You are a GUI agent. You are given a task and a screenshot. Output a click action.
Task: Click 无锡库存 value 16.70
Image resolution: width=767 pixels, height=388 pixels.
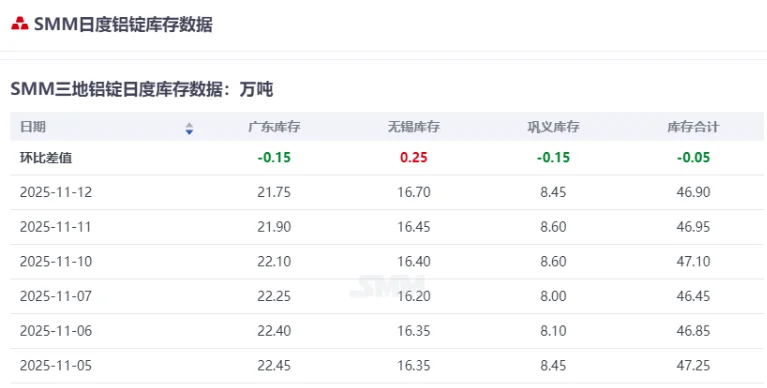coord(414,192)
